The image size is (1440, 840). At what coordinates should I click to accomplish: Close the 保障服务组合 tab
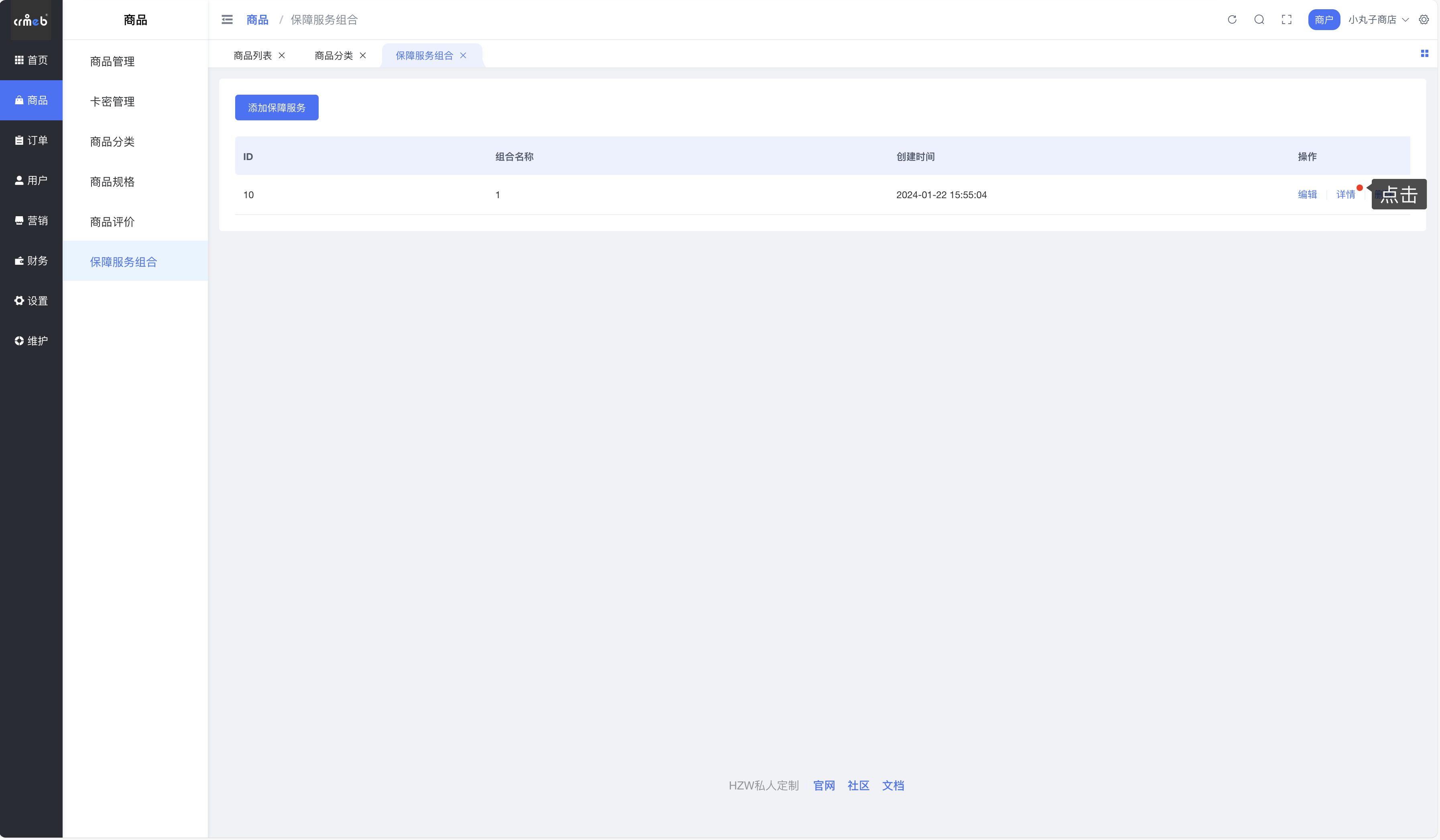coord(464,55)
